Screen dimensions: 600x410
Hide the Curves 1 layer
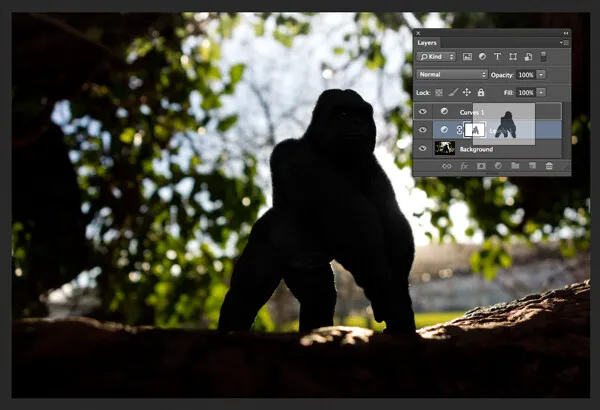422,111
